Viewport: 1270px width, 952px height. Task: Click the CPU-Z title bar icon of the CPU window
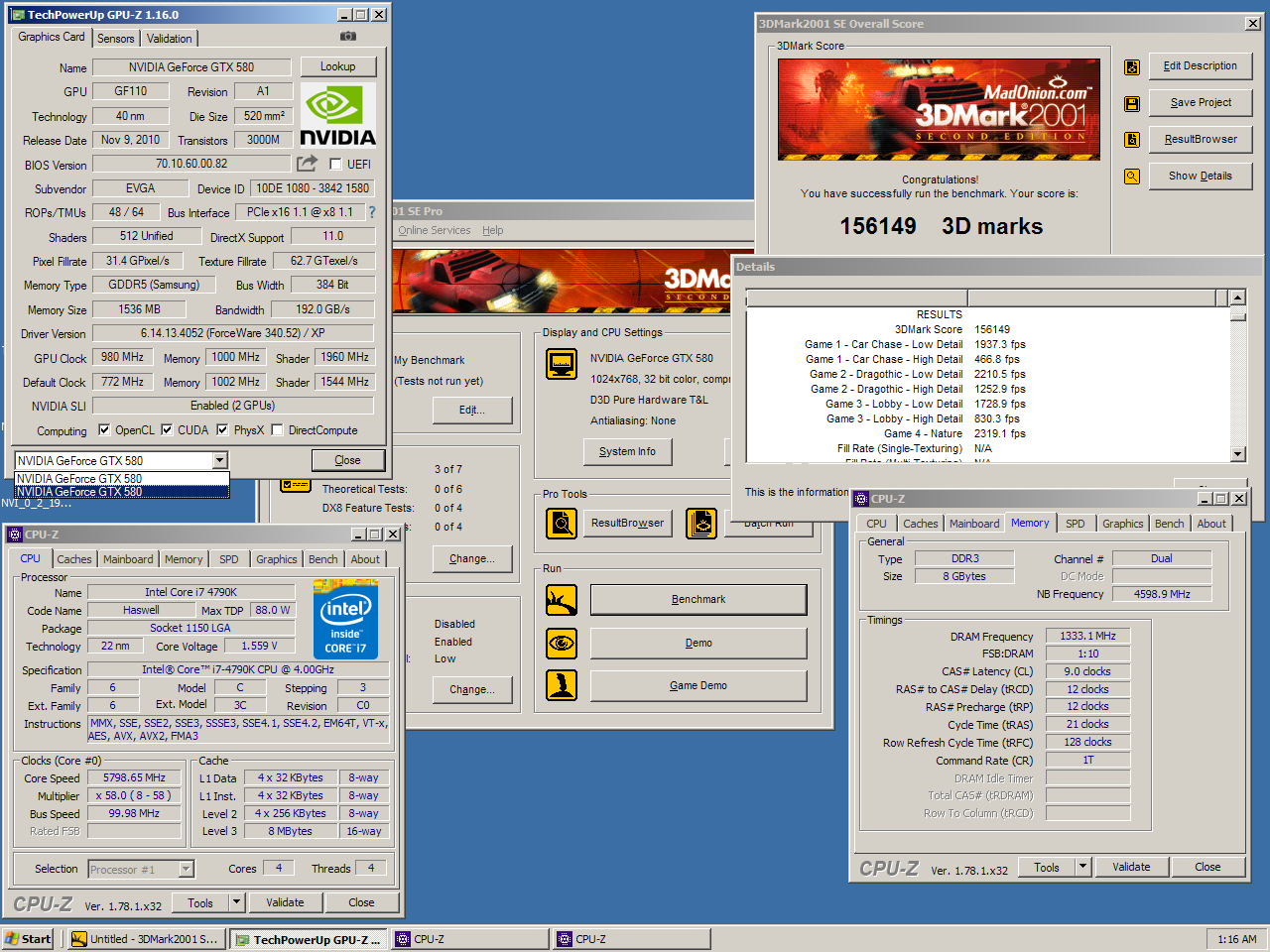(x=15, y=535)
